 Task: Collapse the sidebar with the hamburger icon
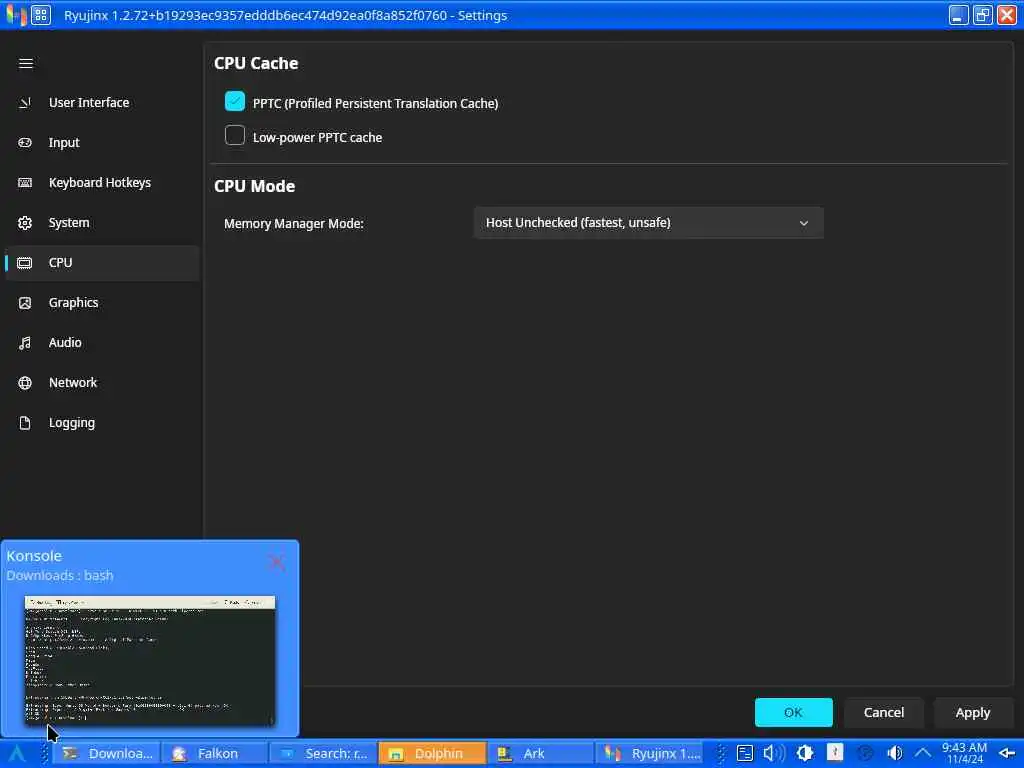(25, 63)
